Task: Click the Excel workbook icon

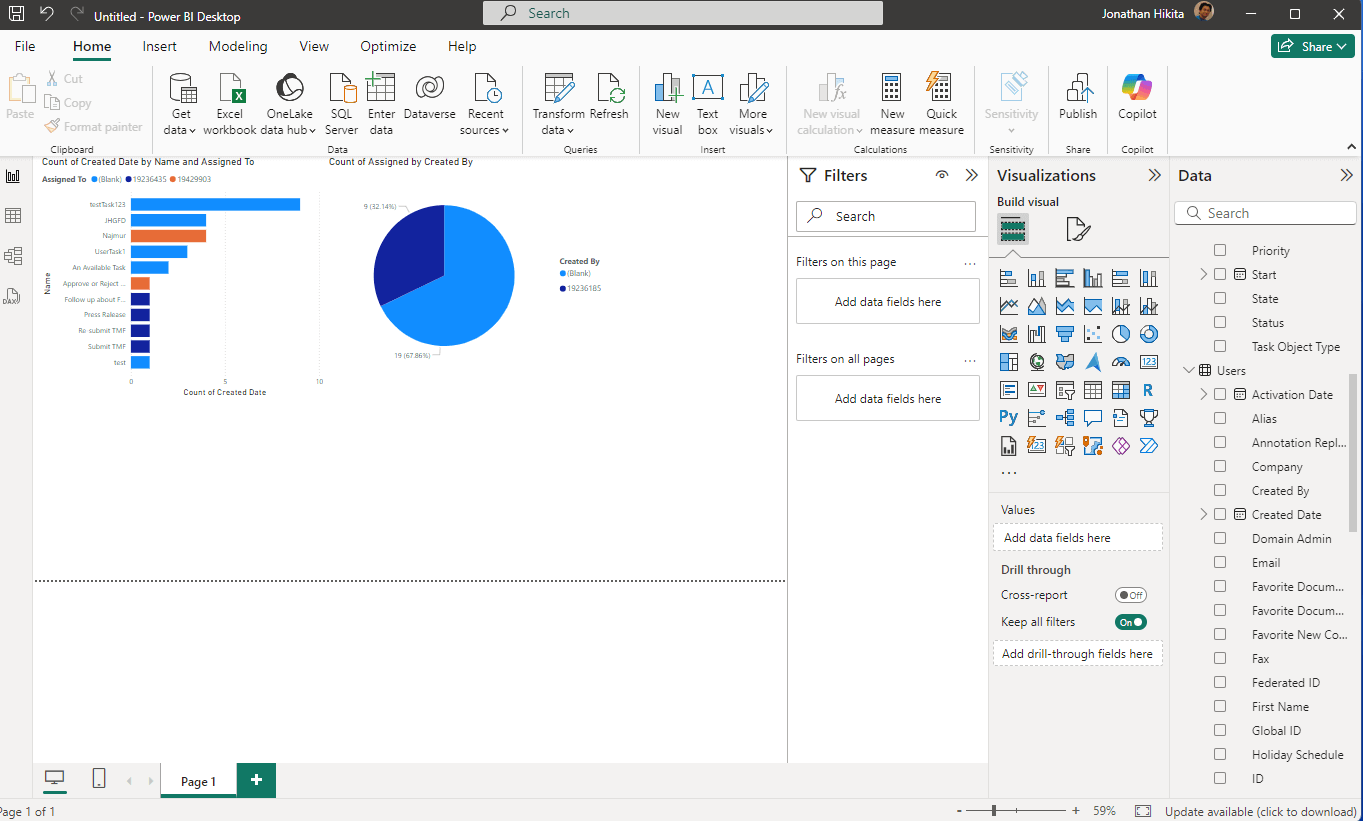Action: tap(230, 89)
